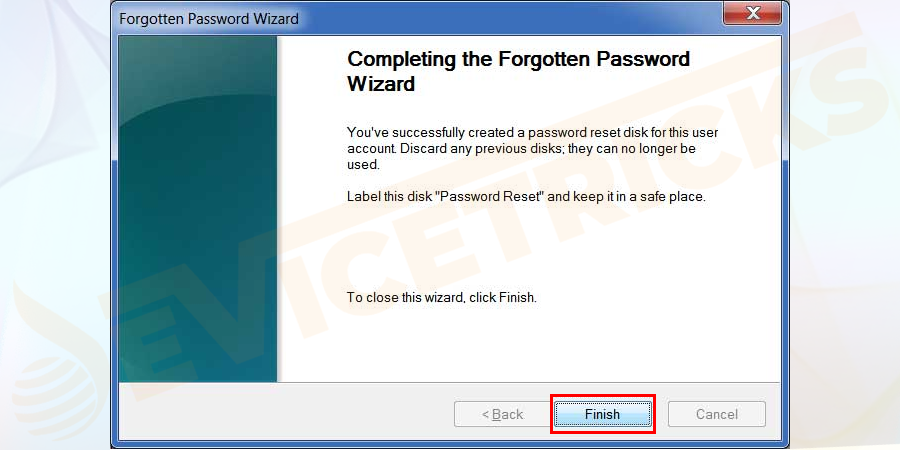Click the teal side banner graphic

pyautogui.click(x=197, y=209)
